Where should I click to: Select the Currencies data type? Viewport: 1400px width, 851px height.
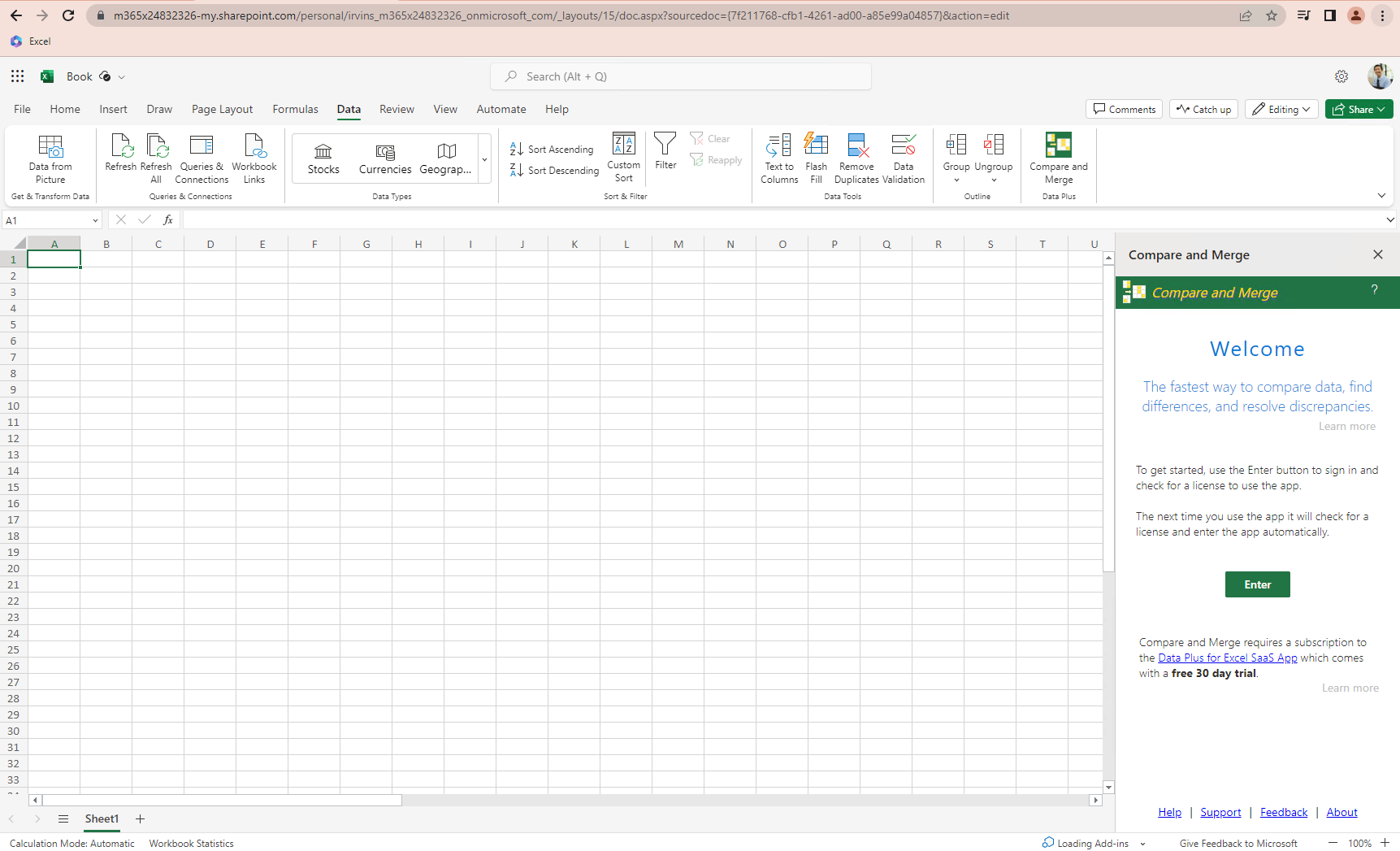click(385, 159)
